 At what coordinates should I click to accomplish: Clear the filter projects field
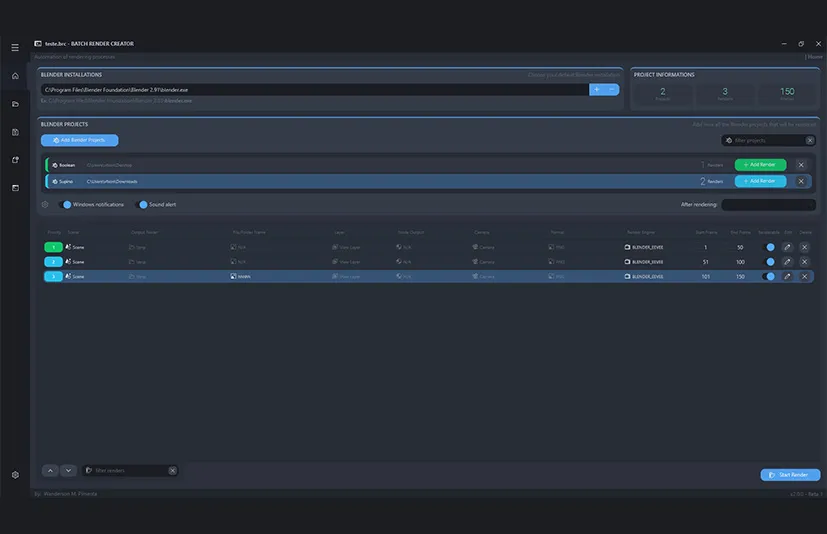[x=810, y=140]
